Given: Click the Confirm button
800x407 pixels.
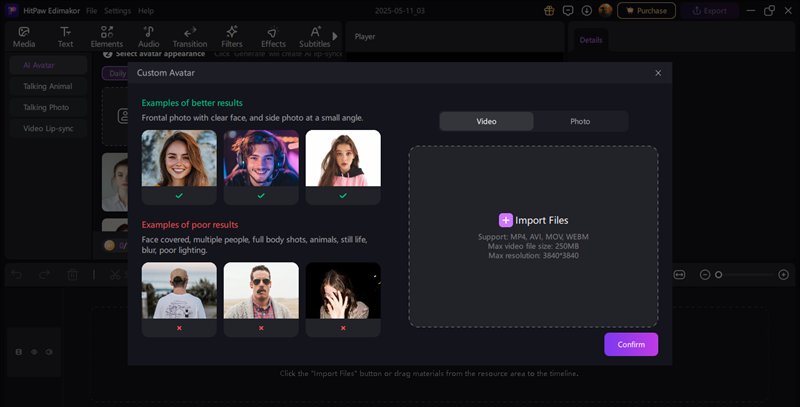Looking at the screenshot, I should tap(631, 344).
